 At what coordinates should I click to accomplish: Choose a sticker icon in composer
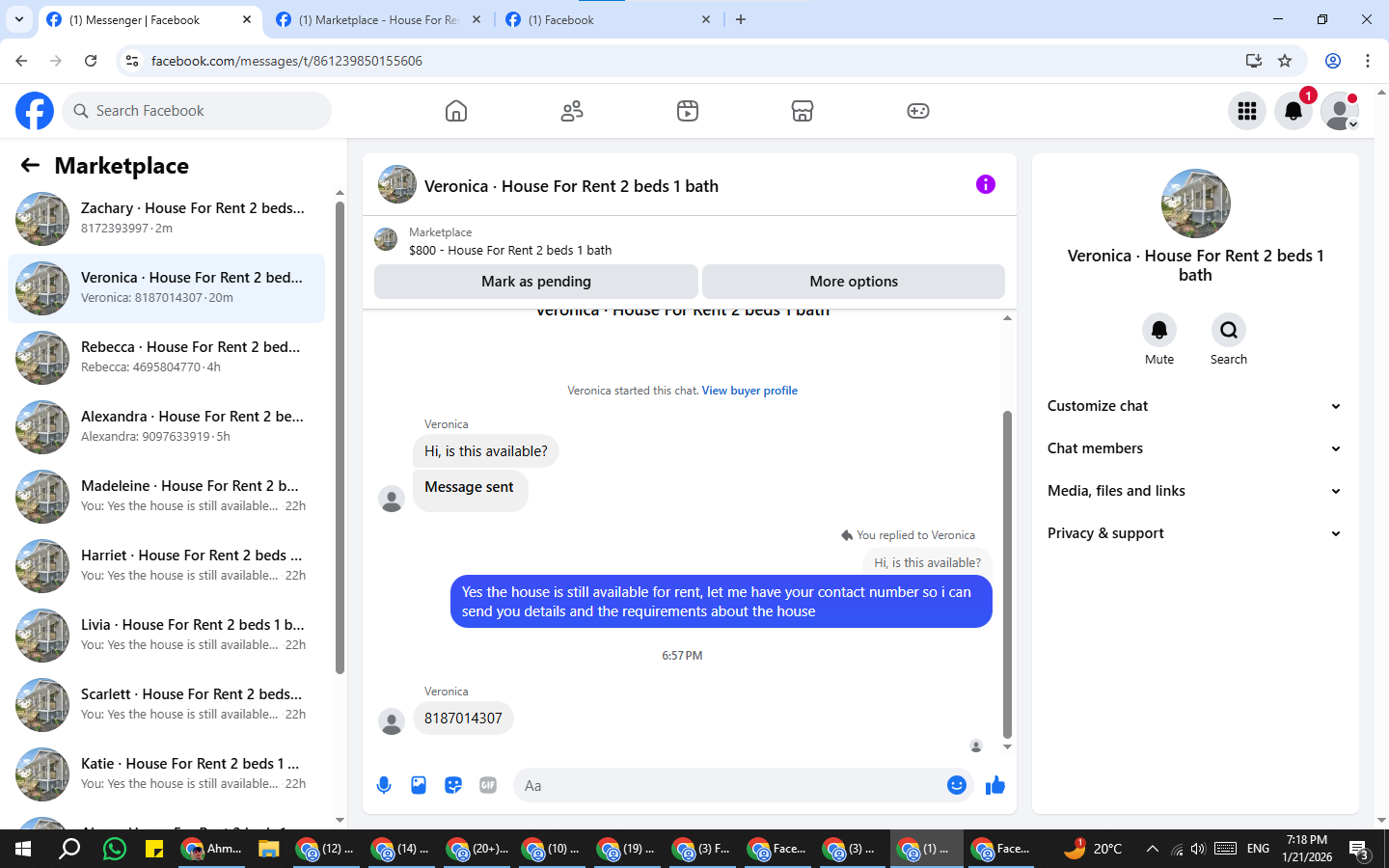453,785
